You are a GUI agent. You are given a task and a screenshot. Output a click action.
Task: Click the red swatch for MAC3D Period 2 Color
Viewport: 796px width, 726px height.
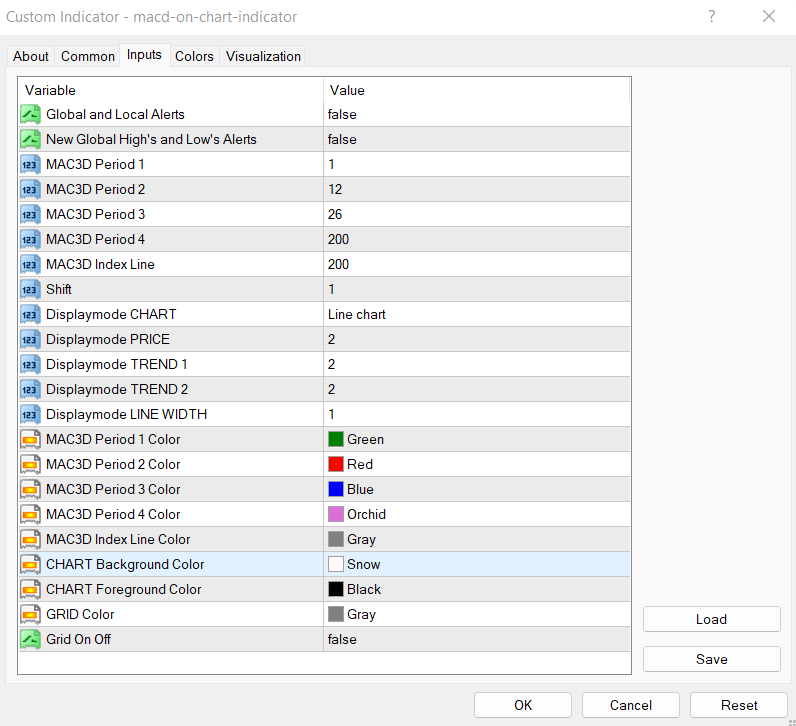[x=336, y=464]
